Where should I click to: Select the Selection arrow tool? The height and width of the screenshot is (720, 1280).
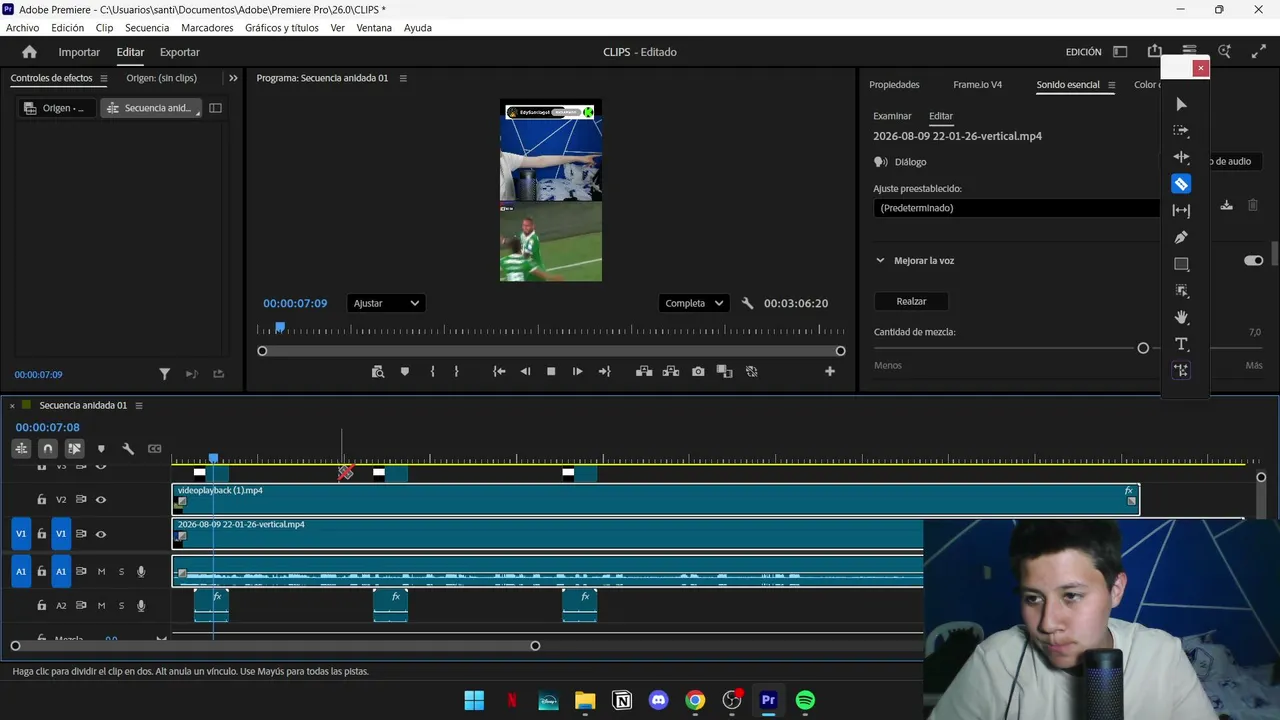1181,104
